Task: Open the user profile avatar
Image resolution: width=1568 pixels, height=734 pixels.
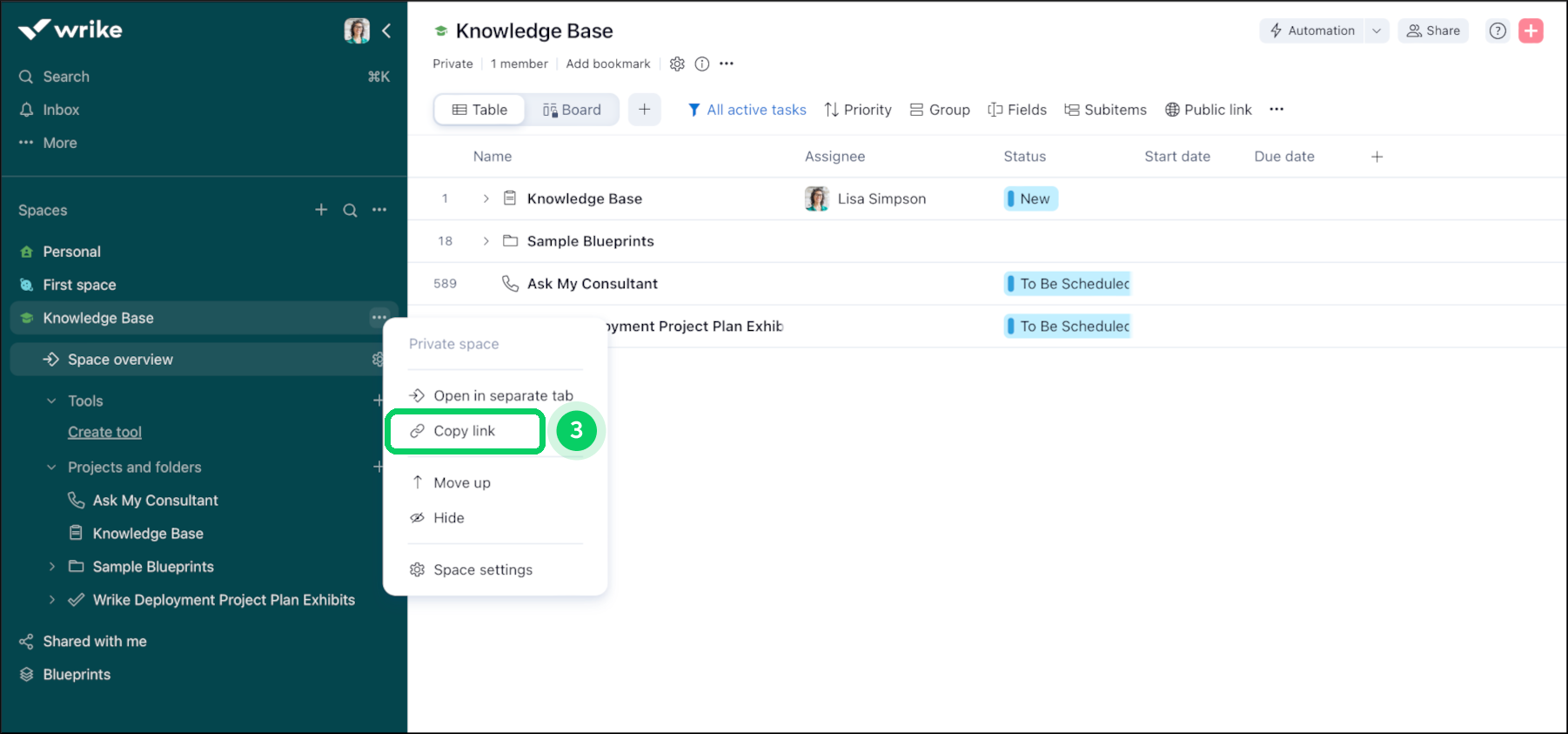Action: click(x=357, y=30)
